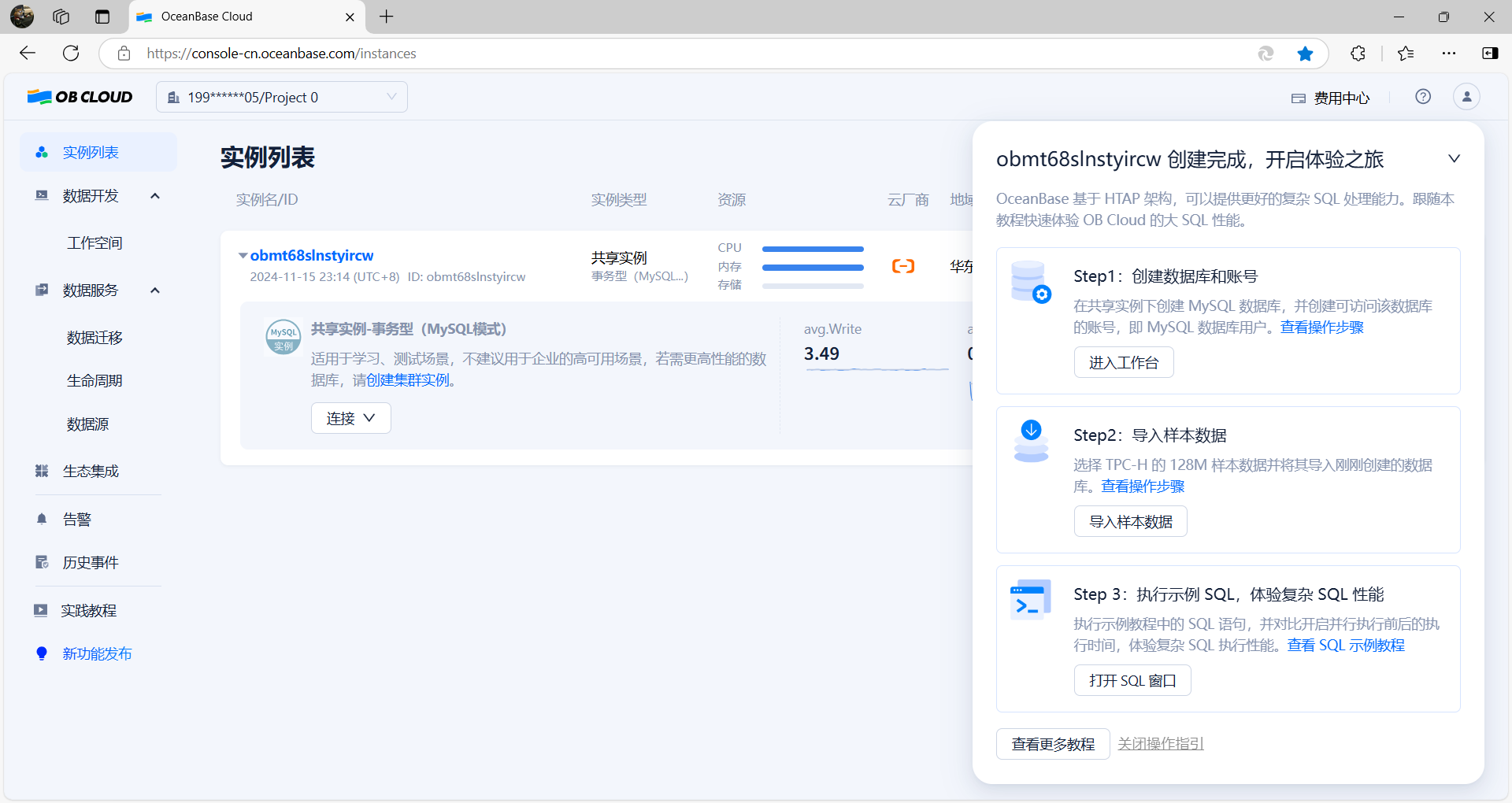Collapse the onboarding guide panel chevron

click(1454, 158)
